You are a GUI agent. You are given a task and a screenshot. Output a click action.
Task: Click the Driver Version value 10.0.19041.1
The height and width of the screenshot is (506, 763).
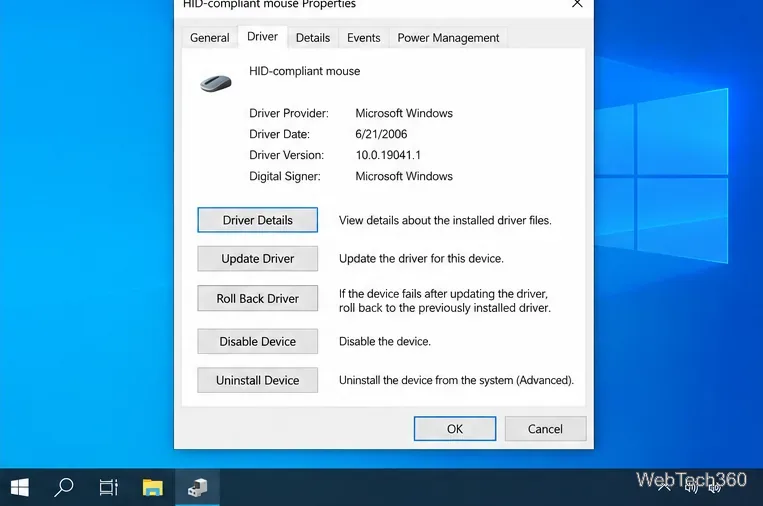point(388,155)
